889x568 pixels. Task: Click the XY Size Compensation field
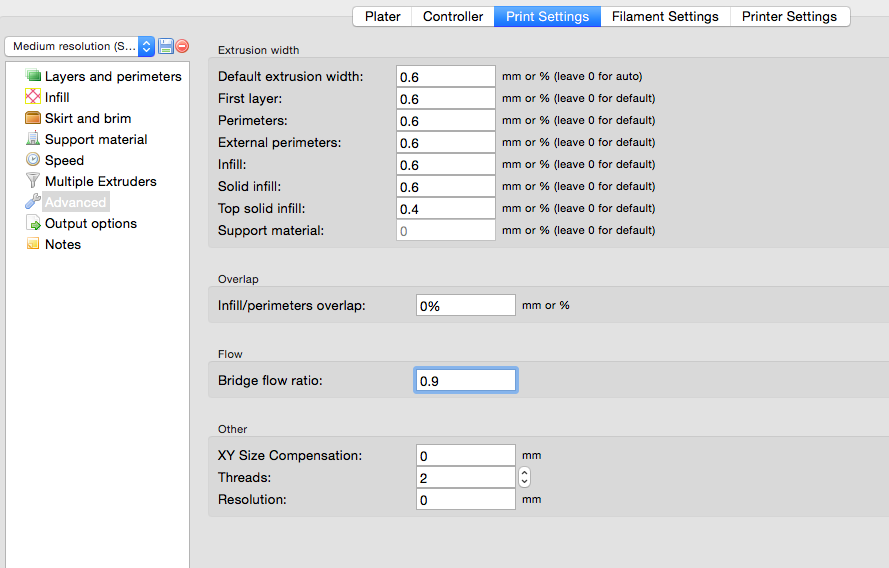(x=465, y=456)
